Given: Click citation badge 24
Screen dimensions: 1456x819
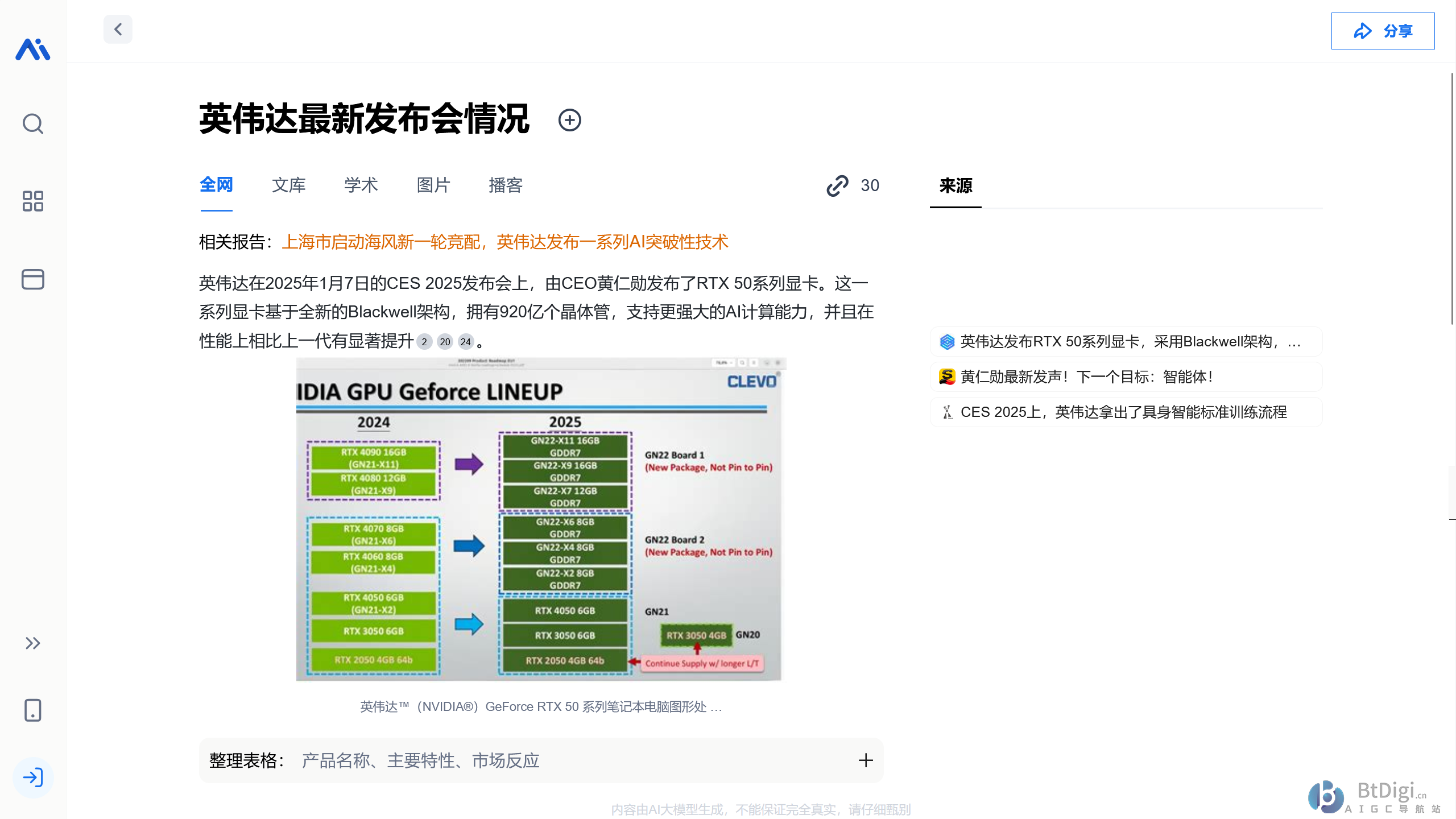Looking at the screenshot, I should coord(466,342).
